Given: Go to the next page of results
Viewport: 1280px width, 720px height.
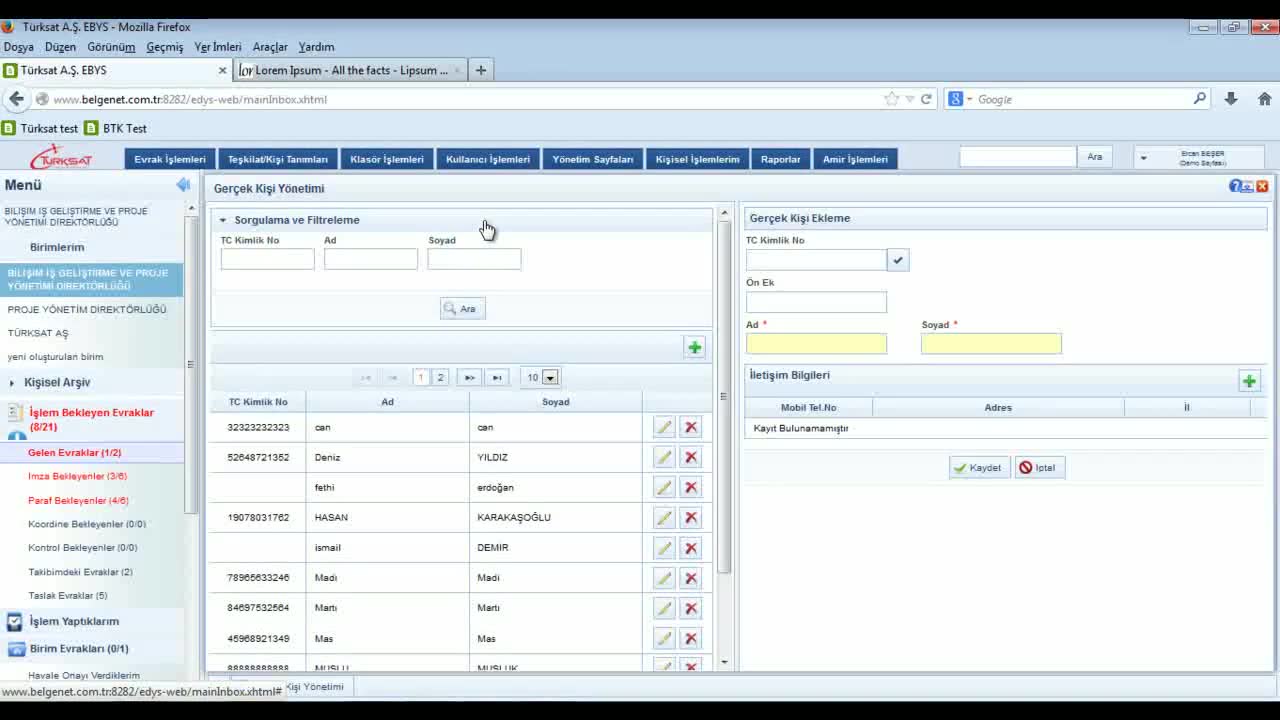Looking at the screenshot, I should click(x=469, y=377).
